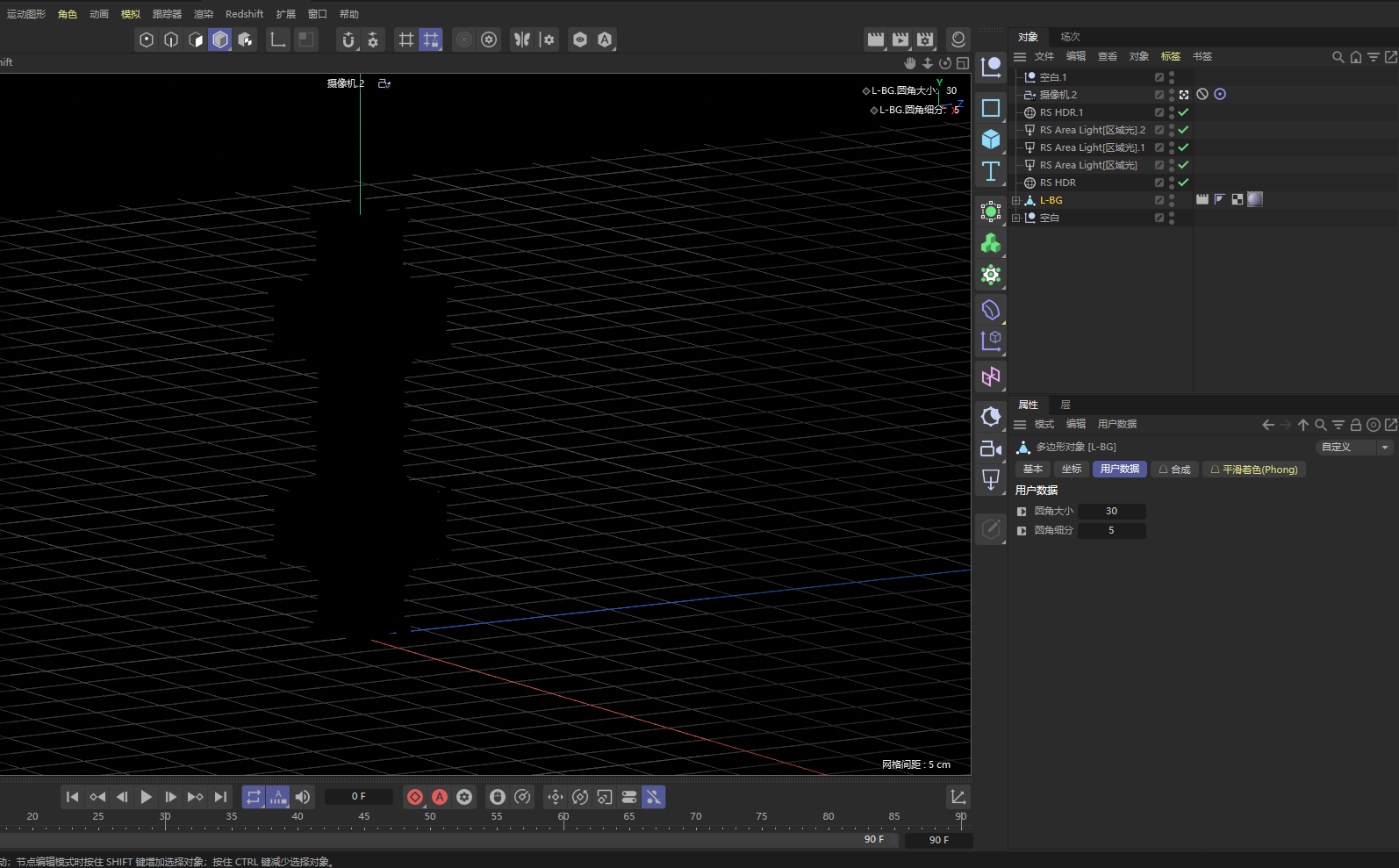Select the 基本 attribute tab
Image resolution: width=1399 pixels, height=868 pixels.
[x=1033, y=470]
